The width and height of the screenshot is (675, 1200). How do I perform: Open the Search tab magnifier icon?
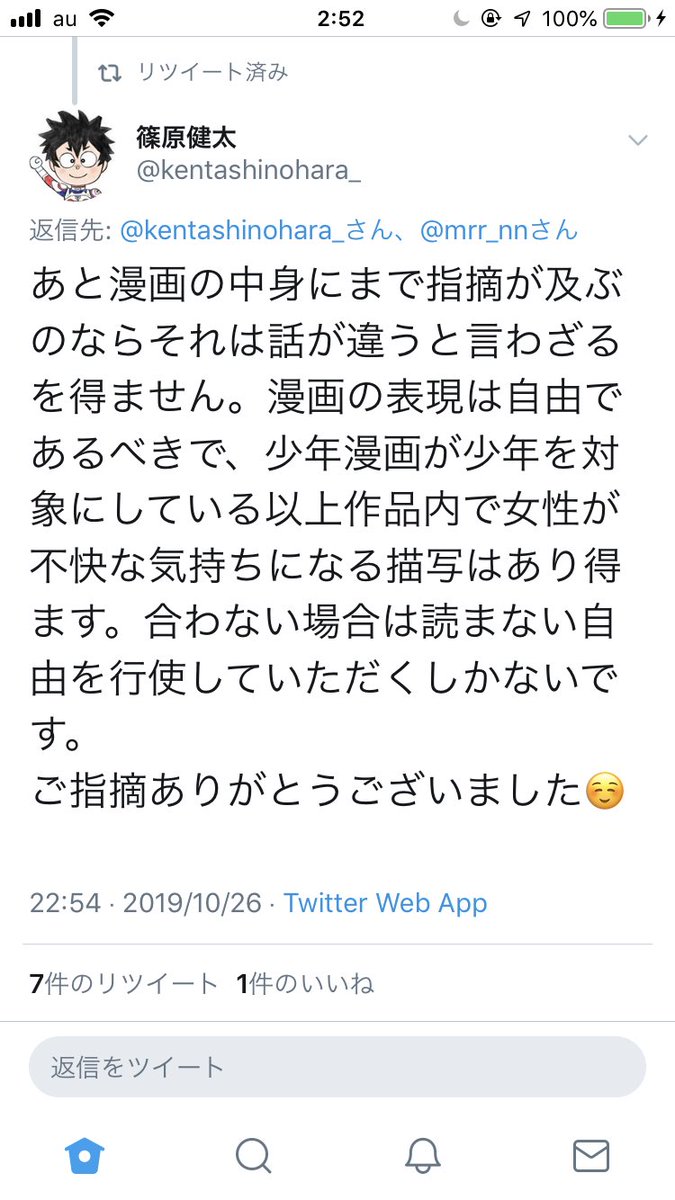pyautogui.click(x=253, y=1156)
